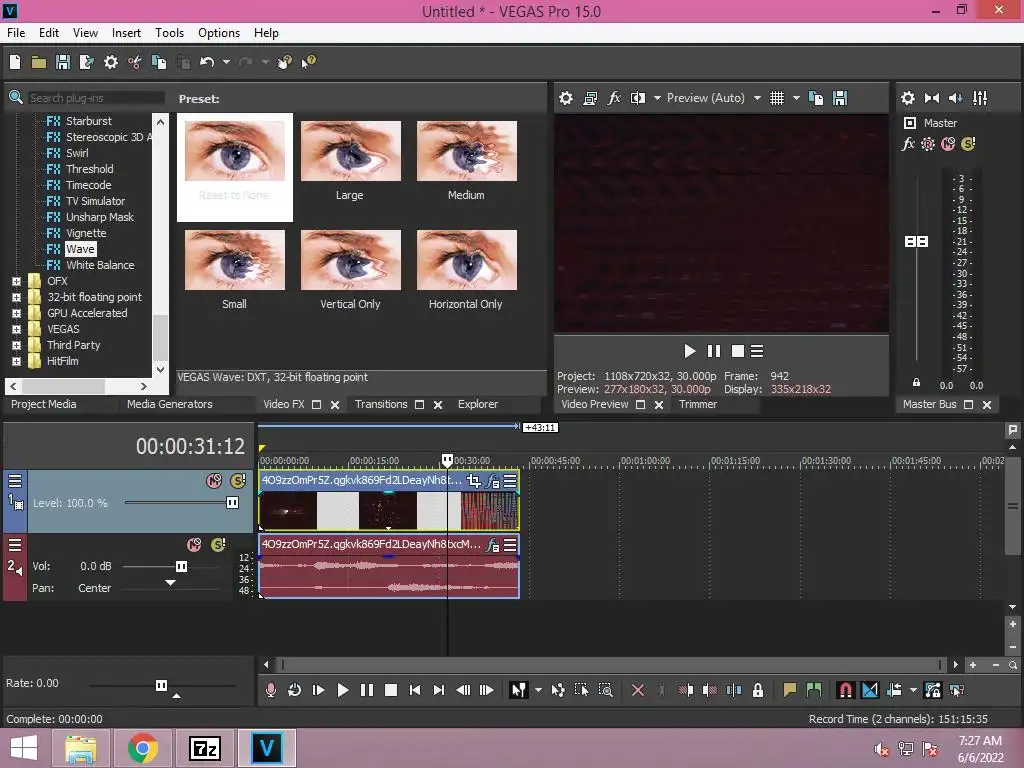Open the preview Overlays grid dropdown arrow
The width and height of the screenshot is (1024, 768).
coord(796,98)
